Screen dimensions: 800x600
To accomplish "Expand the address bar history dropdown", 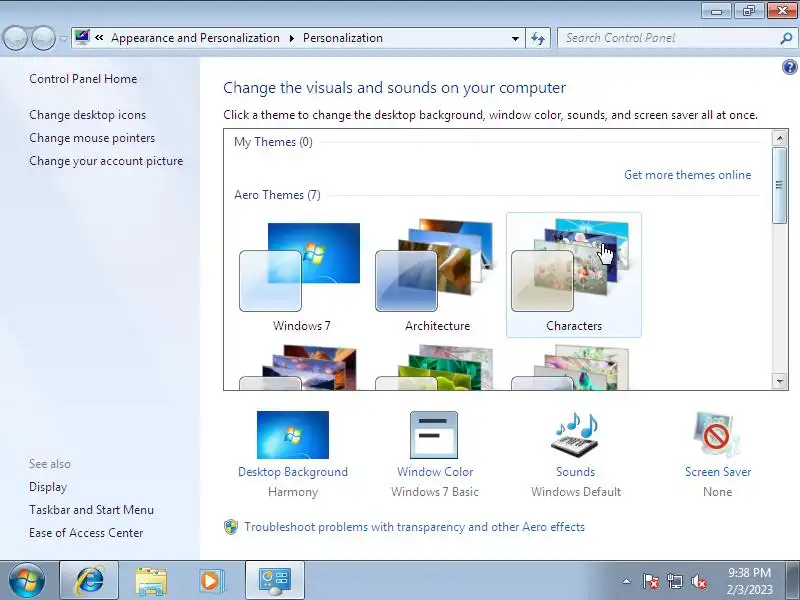I will point(515,38).
